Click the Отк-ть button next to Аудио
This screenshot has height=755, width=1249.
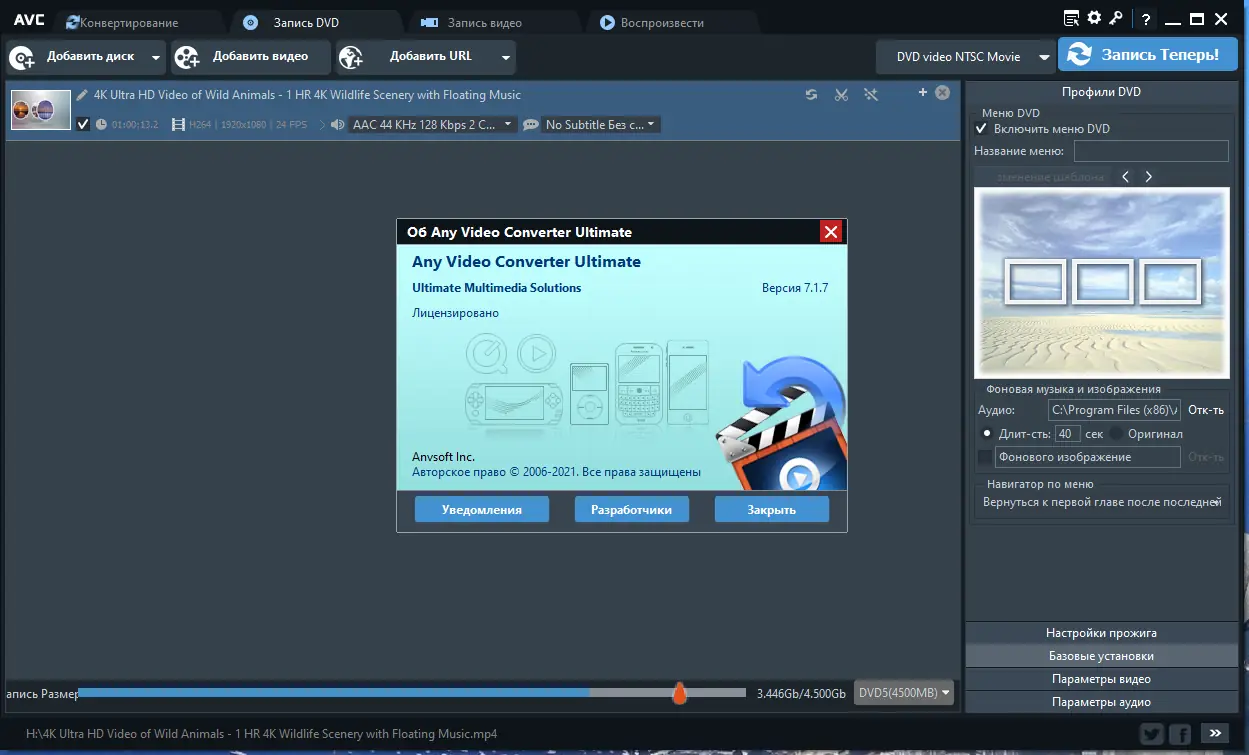click(x=1206, y=410)
